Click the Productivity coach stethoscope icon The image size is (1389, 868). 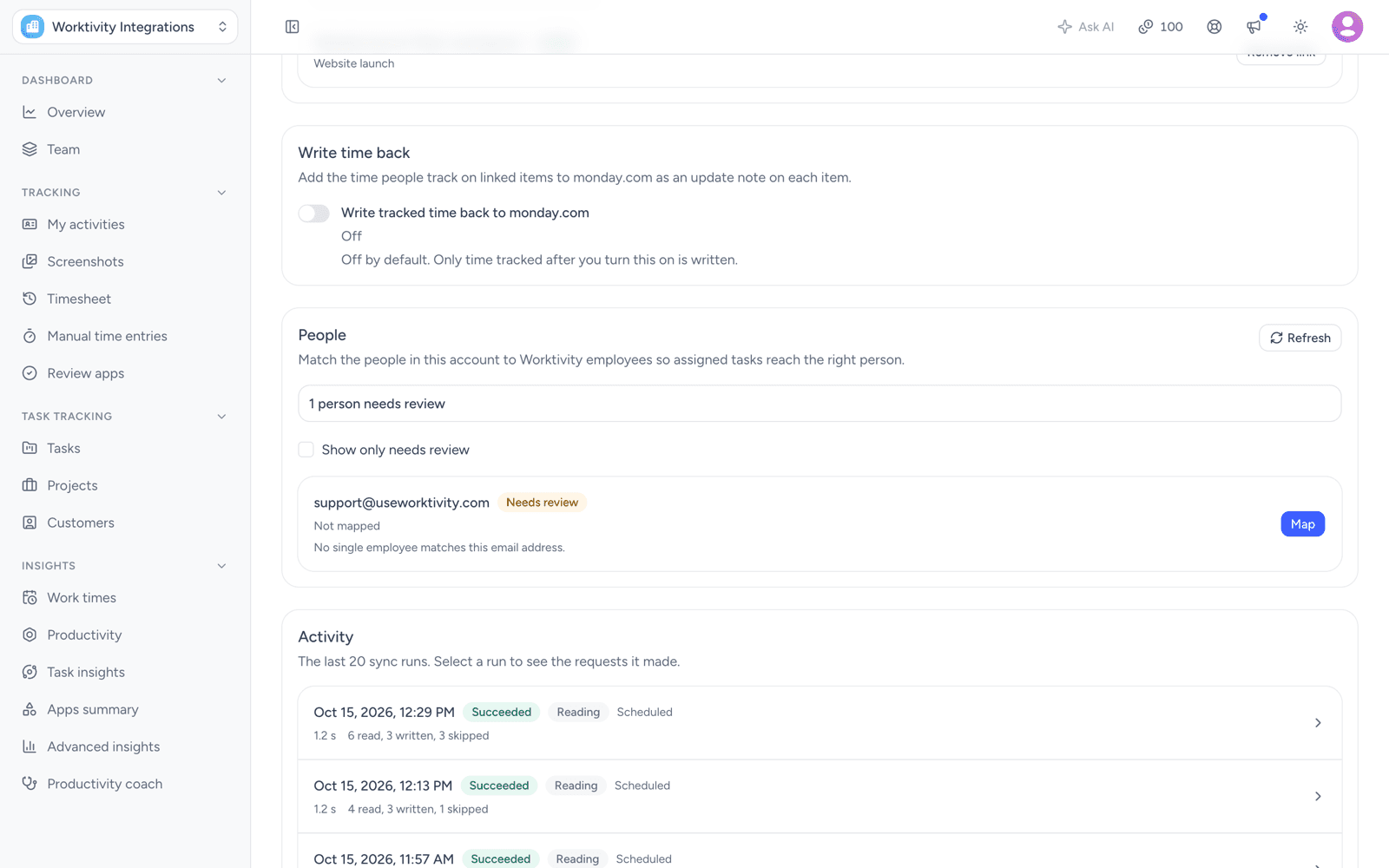[30, 784]
